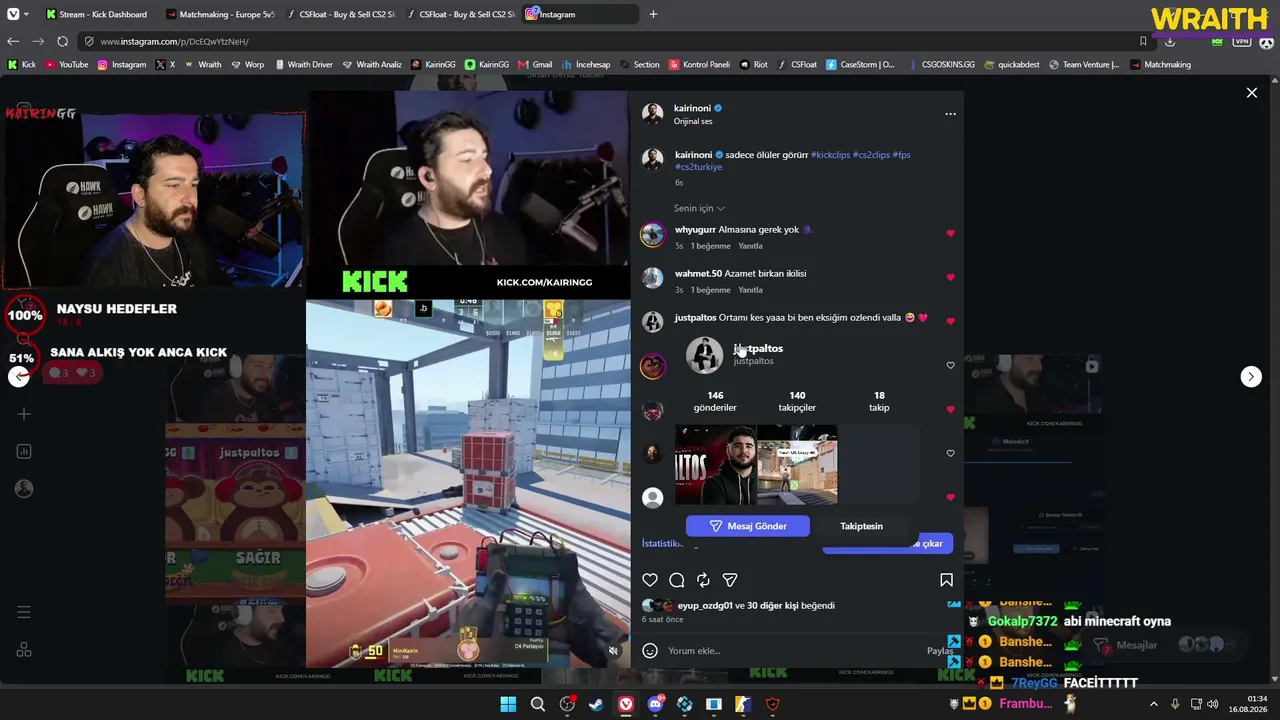1280x720 pixels.
Task: Open the second post thumbnail in justpaltos card
Action: click(797, 465)
